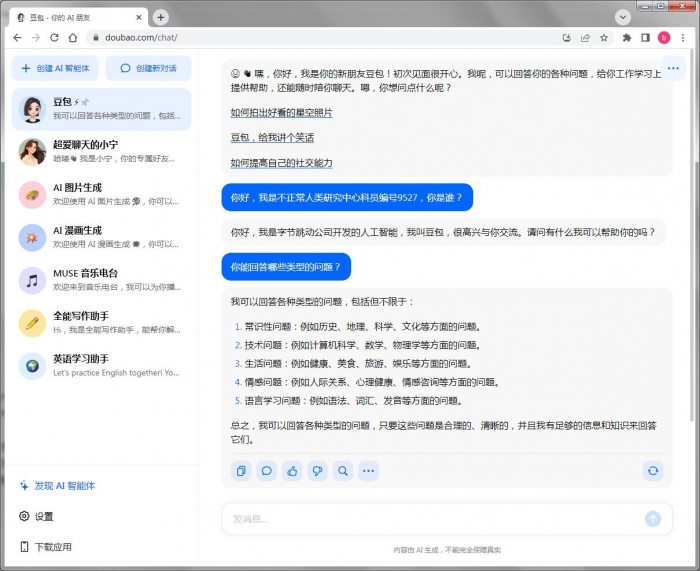Open the chat options three-dot menu

(x=673, y=68)
